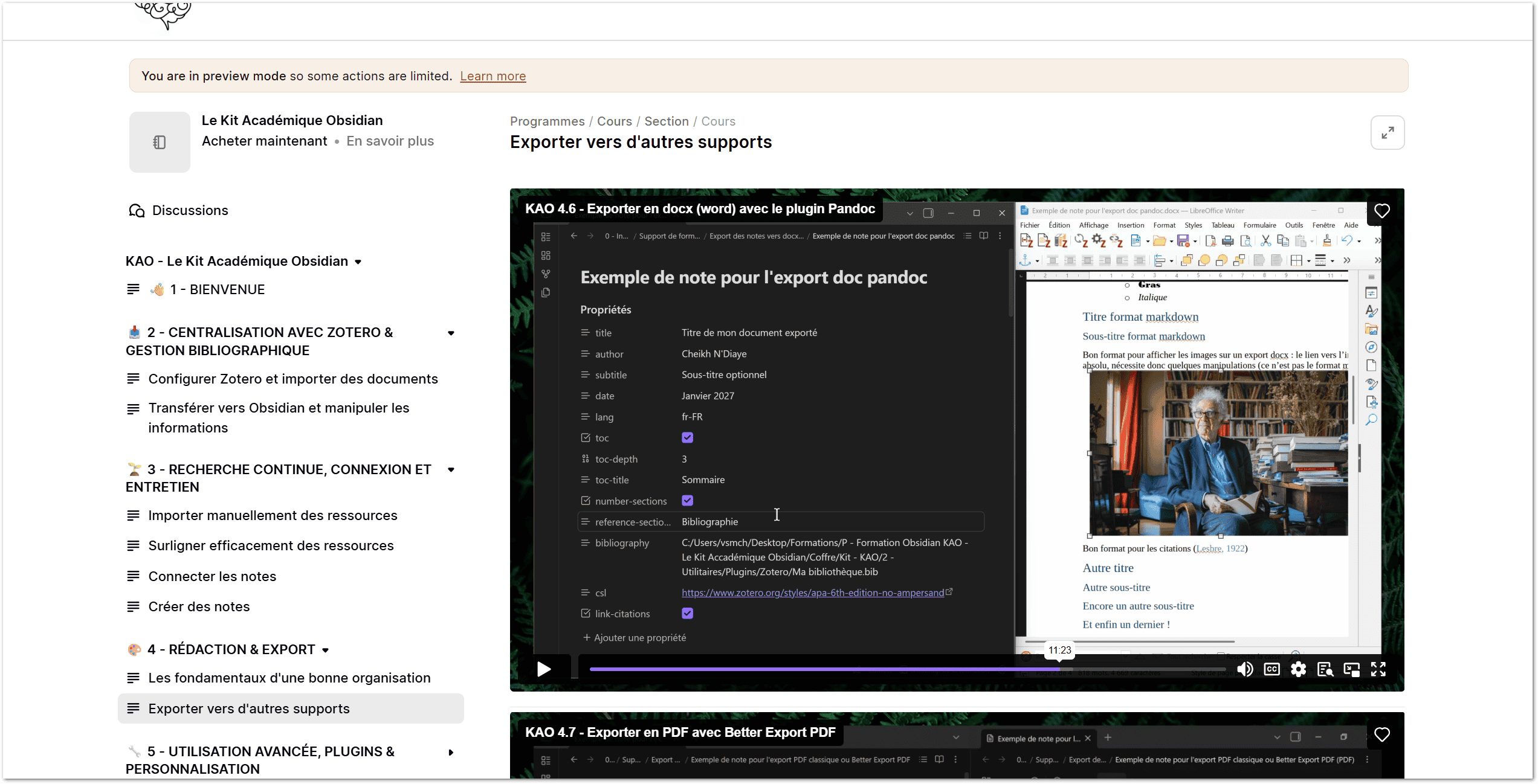Enter fullscreen on the KAO 4.6 video
The image size is (1538, 784).
[x=1378, y=669]
